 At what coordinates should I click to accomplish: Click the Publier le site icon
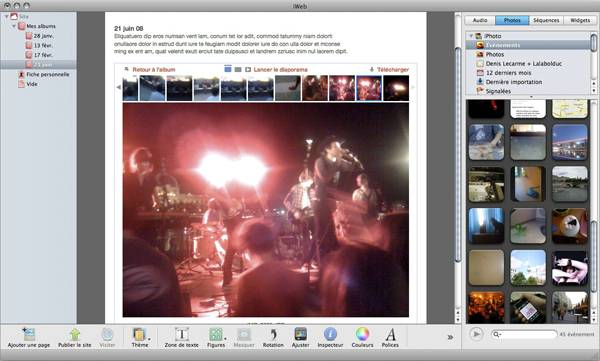click(x=75, y=335)
